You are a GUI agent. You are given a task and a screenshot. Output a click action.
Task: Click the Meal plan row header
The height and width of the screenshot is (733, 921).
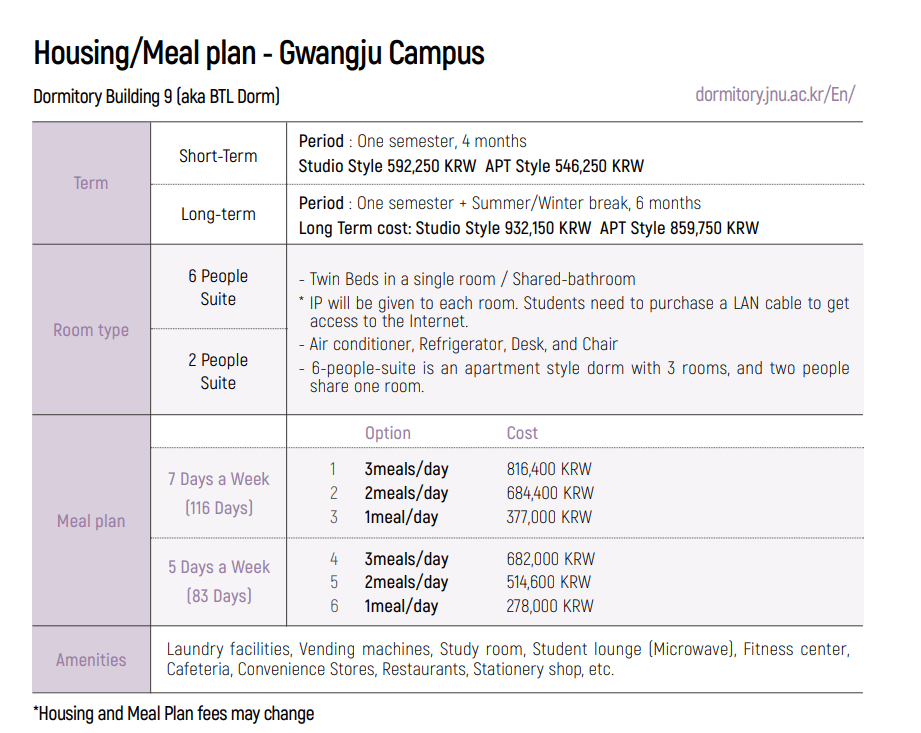[91, 521]
